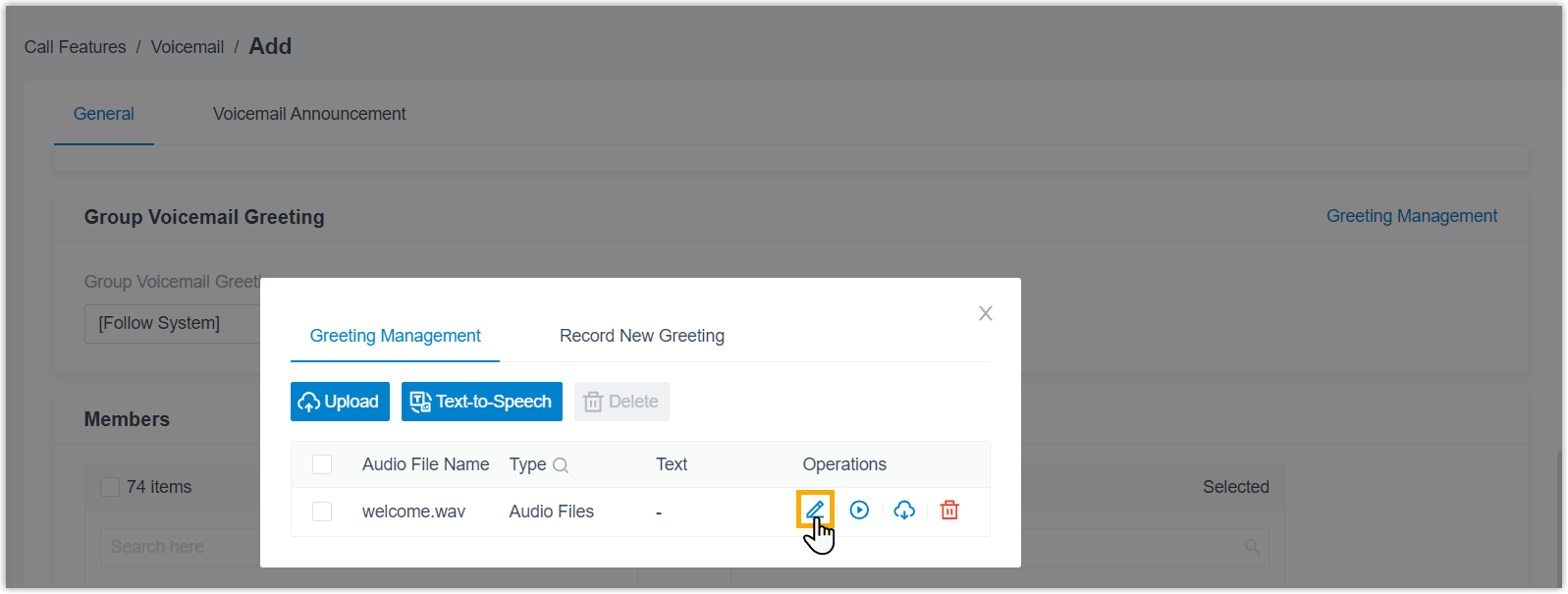Close the Greeting Management dialog

click(986, 313)
